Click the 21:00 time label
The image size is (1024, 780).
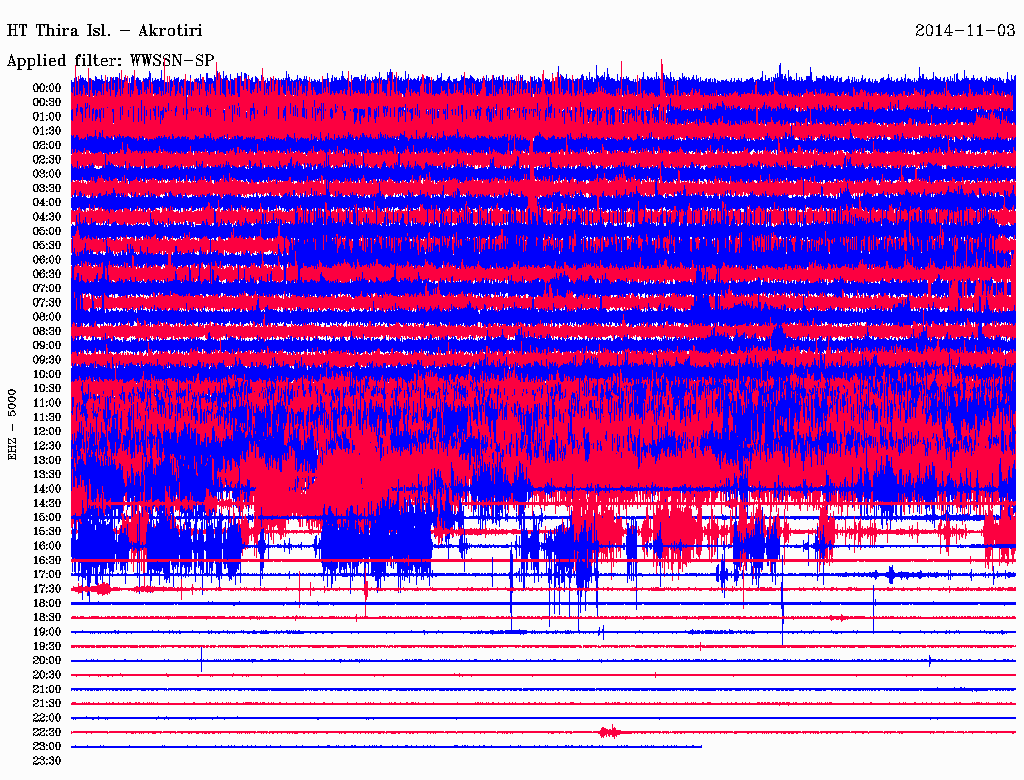[47, 690]
